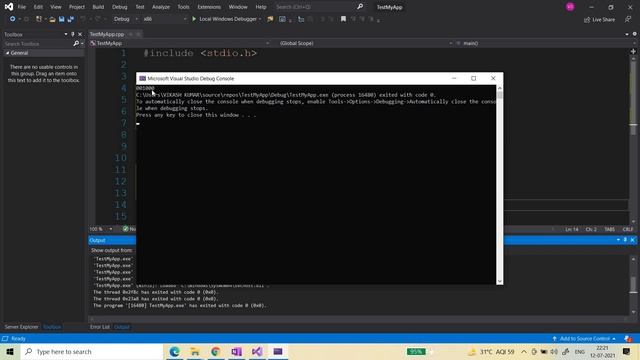640x360 pixels.
Task: Open the Debug configuration dropdown
Action: pyautogui.click(x=136, y=19)
